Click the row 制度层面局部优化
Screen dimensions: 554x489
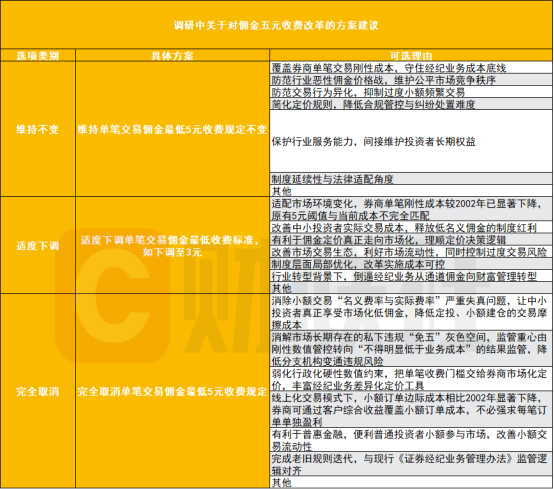pyautogui.click(x=411, y=264)
